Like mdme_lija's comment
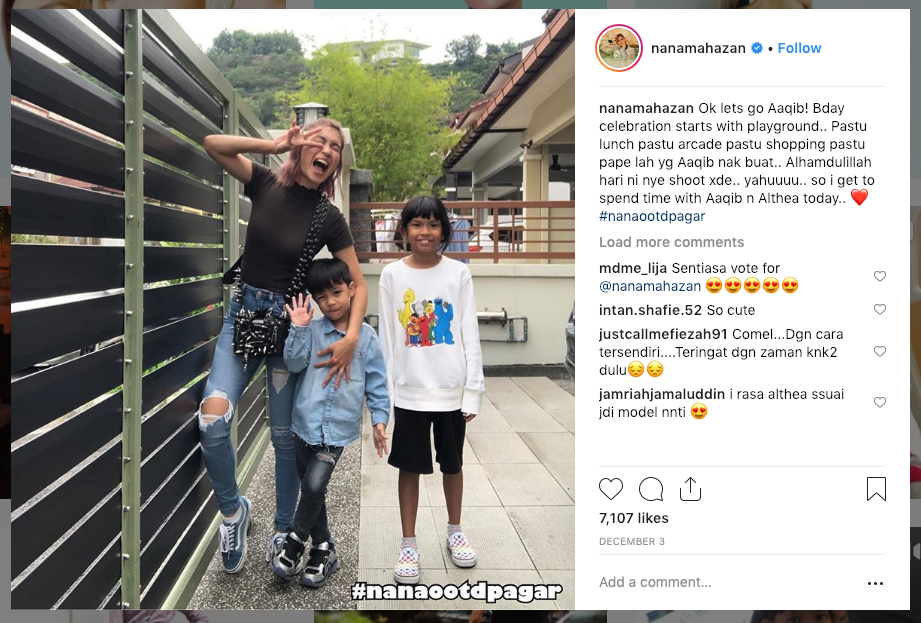Screen dimensions: 921x623 (x=879, y=276)
